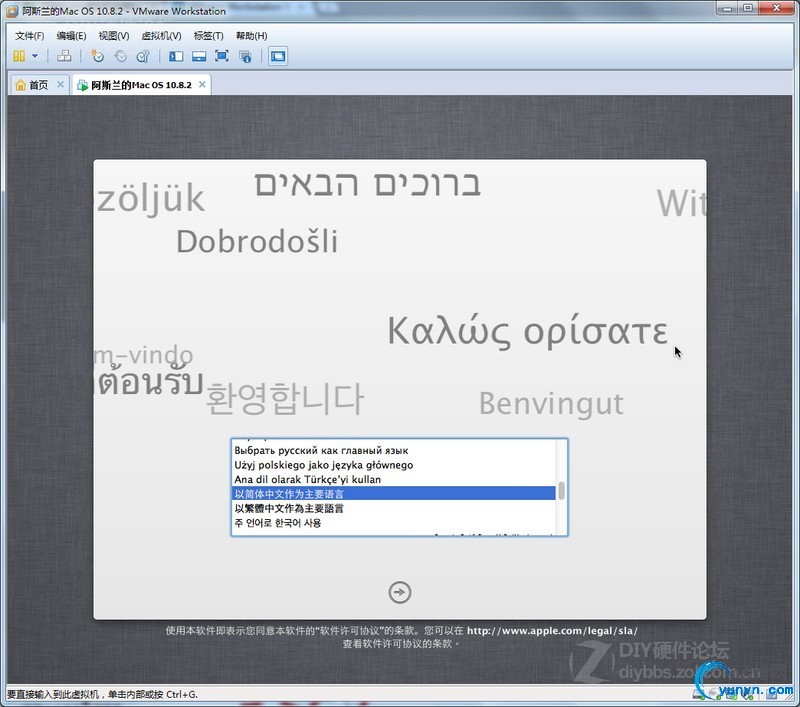
Task: Open the 虚拟机(V) menu
Action: [x=161, y=36]
